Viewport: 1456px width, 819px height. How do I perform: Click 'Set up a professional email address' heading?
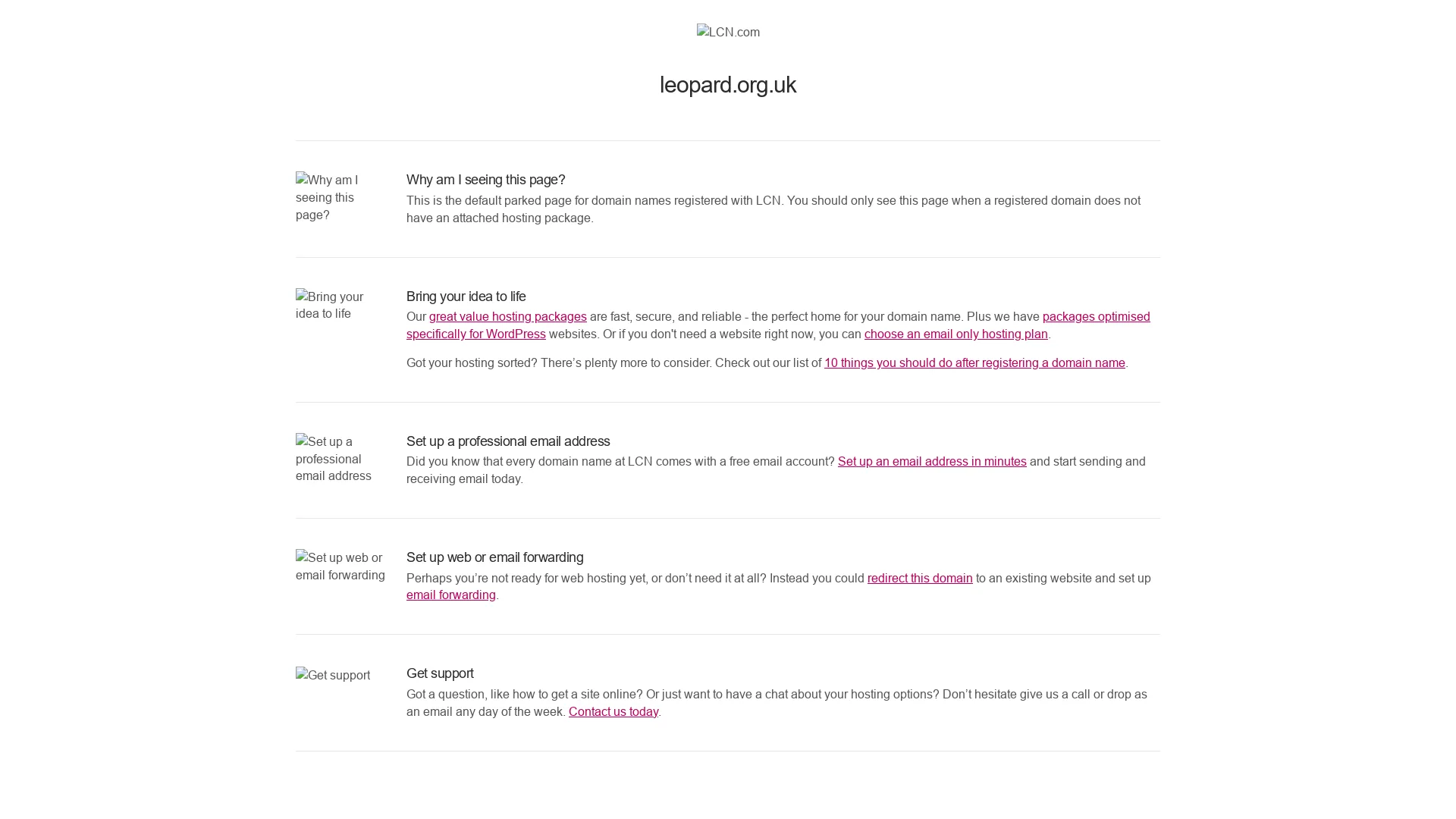(508, 441)
